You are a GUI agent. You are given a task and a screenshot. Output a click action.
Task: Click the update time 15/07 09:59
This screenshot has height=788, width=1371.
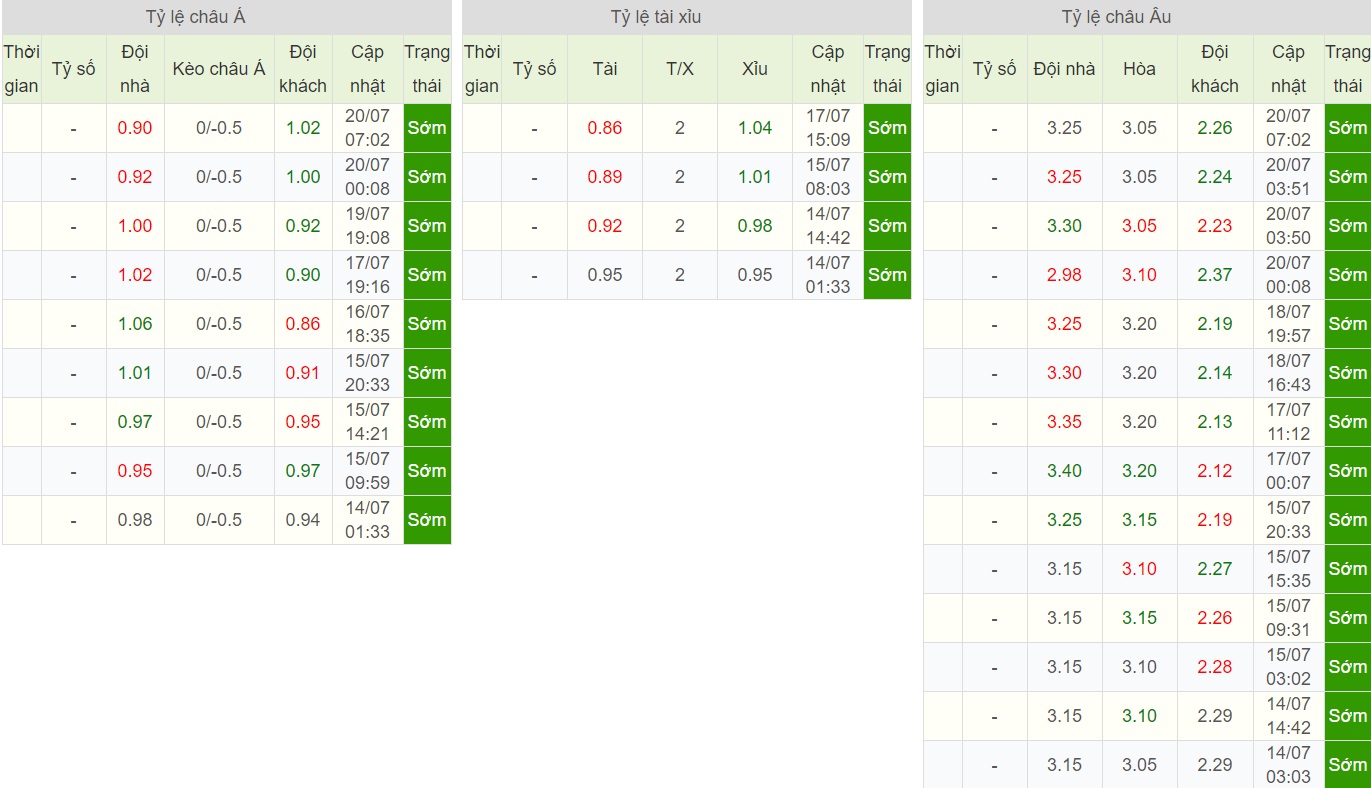point(367,471)
